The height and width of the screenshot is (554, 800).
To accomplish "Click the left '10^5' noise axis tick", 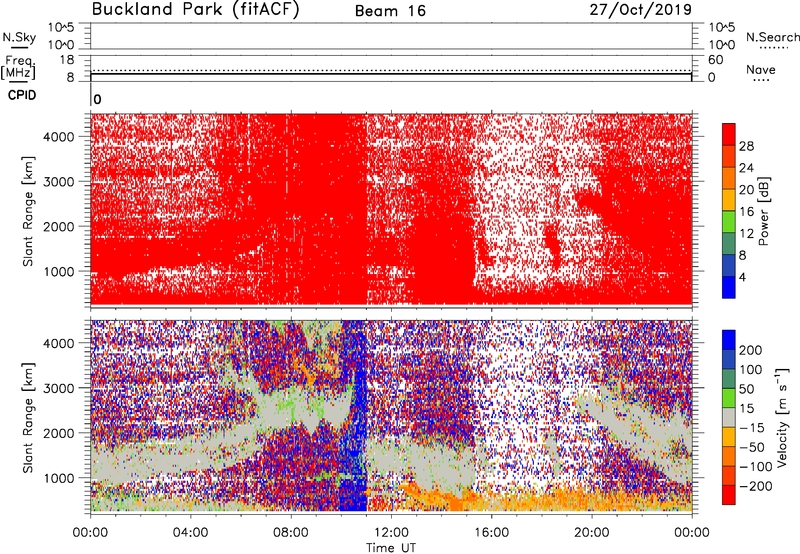I will tap(61, 27).
